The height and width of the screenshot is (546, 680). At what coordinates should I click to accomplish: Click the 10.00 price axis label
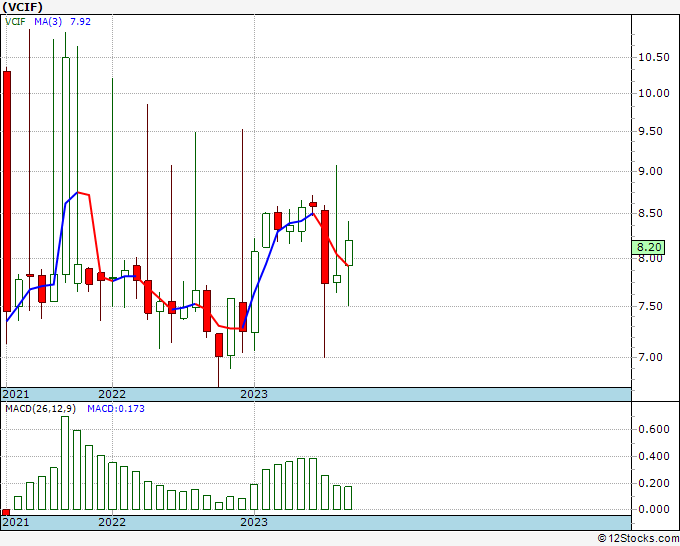point(653,93)
